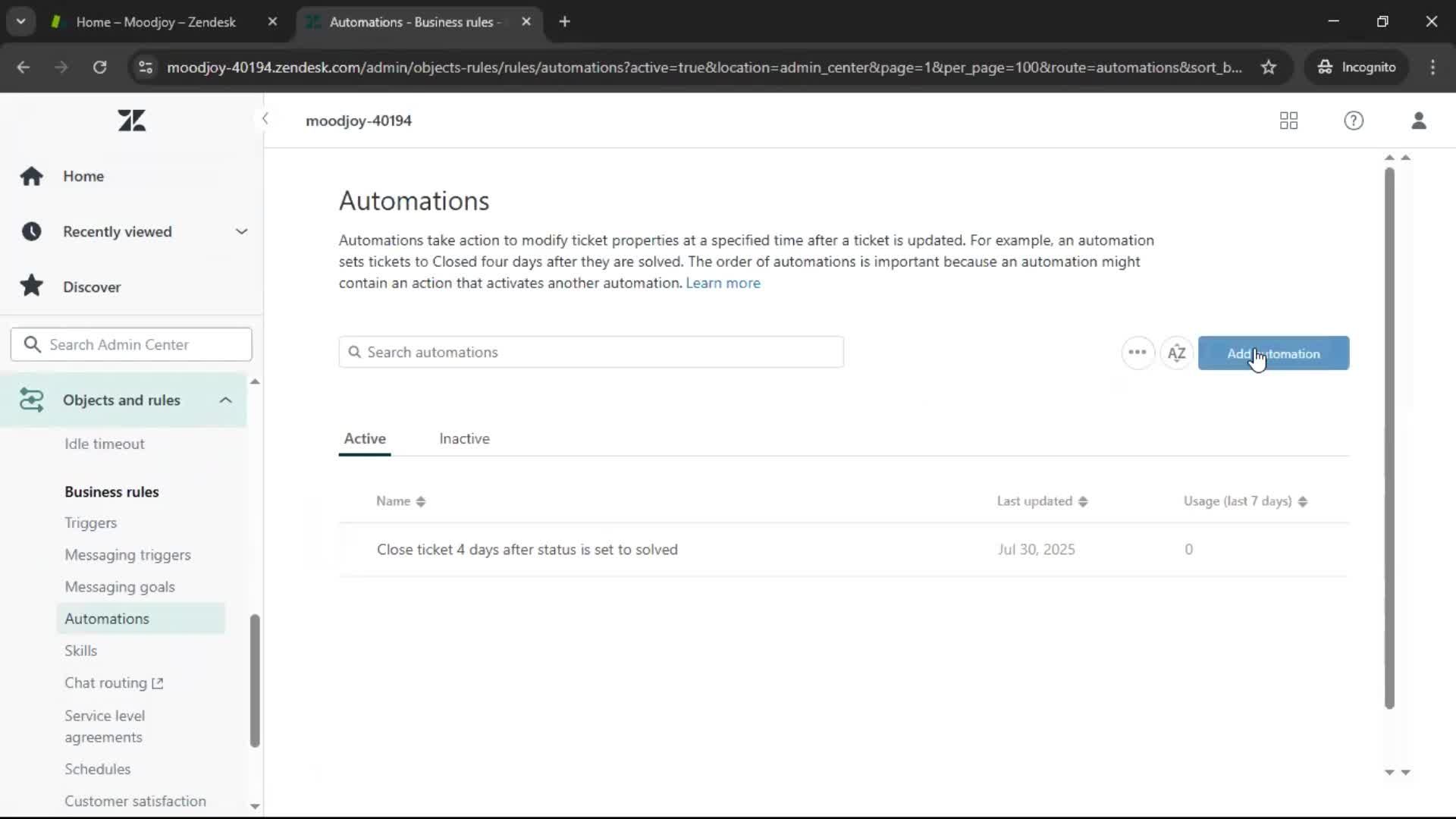Bookmark this page with the star icon
The image size is (1456, 819).
[1268, 67]
